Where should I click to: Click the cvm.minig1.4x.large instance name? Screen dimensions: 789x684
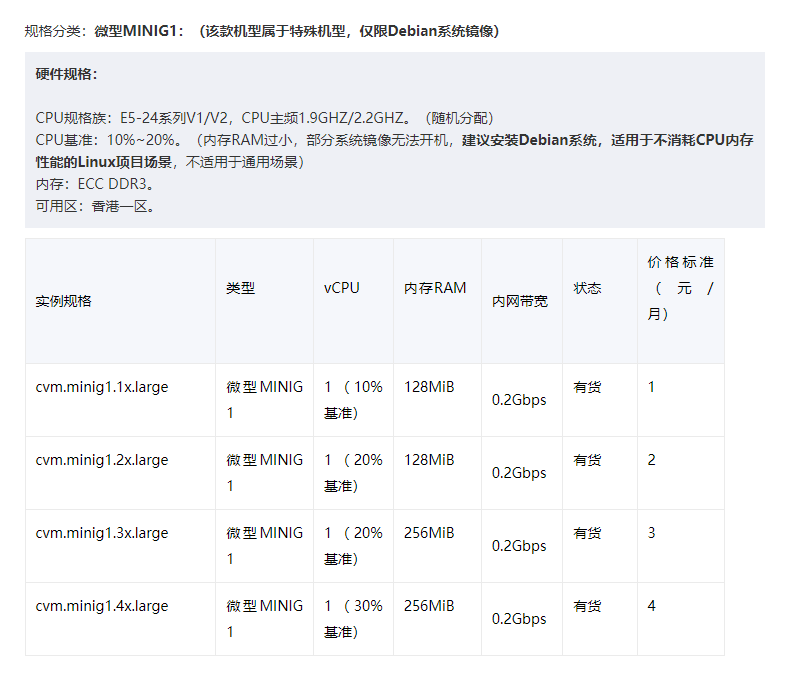pos(102,606)
